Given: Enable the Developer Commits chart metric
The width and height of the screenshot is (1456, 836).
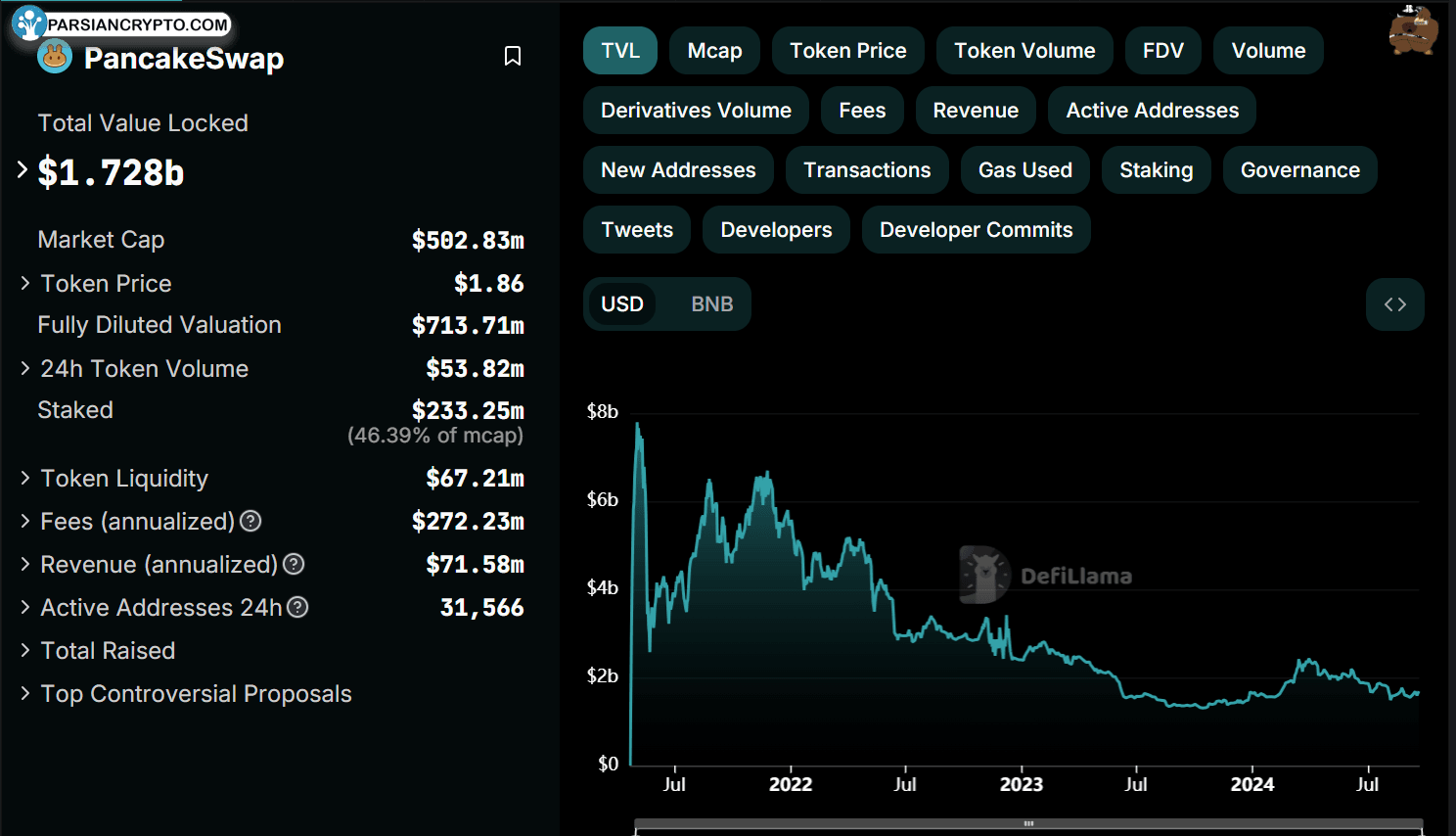Looking at the screenshot, I should [x=976, y=230].
